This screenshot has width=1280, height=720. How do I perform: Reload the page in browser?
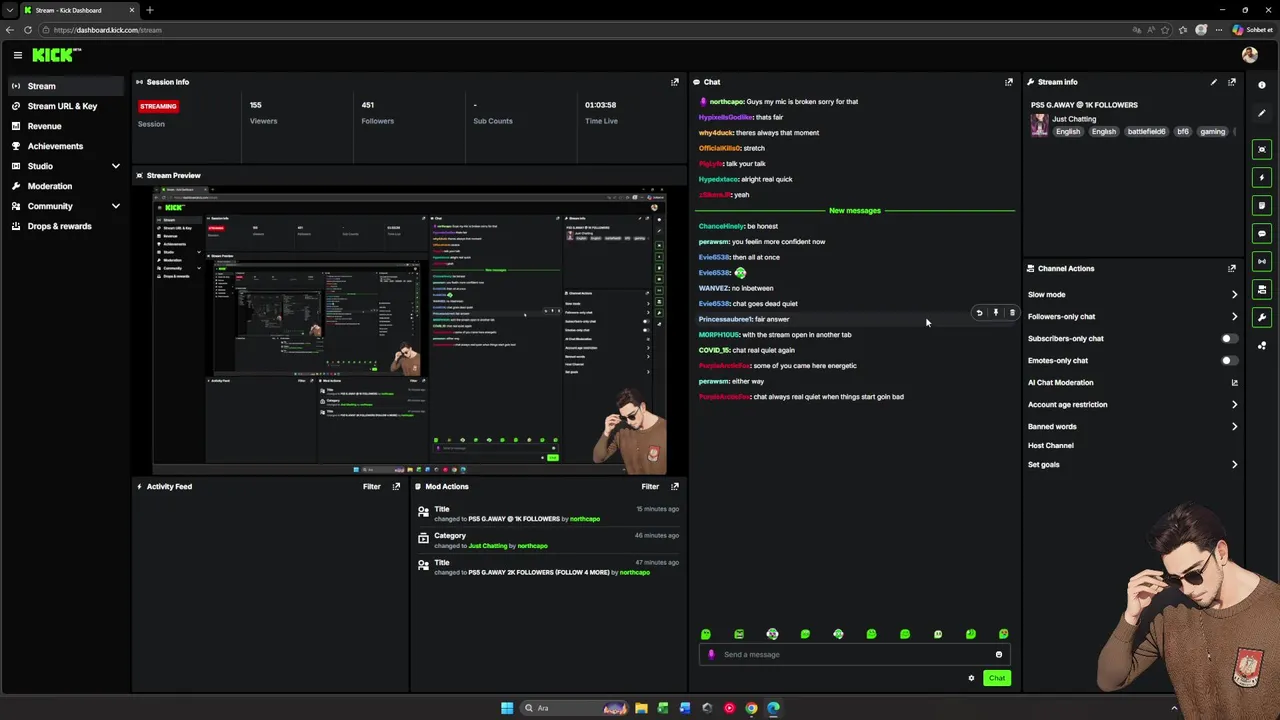27,30
